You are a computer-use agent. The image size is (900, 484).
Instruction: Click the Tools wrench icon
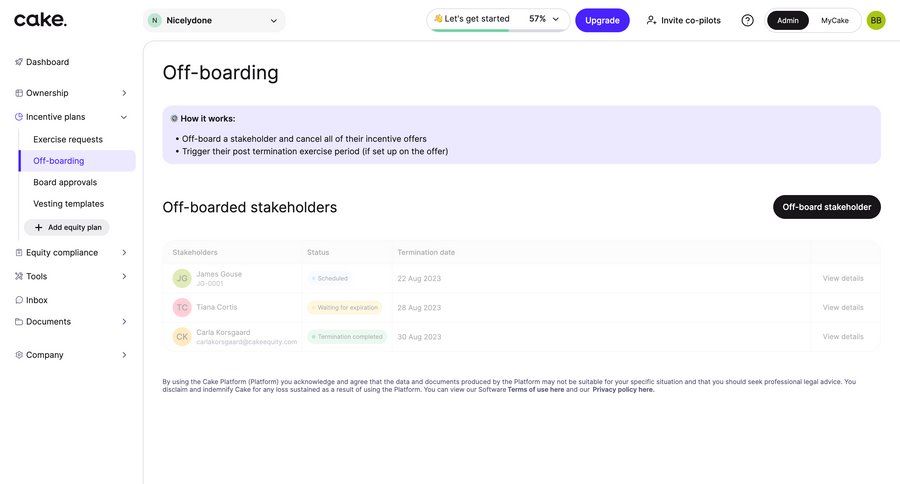point(19,276)
